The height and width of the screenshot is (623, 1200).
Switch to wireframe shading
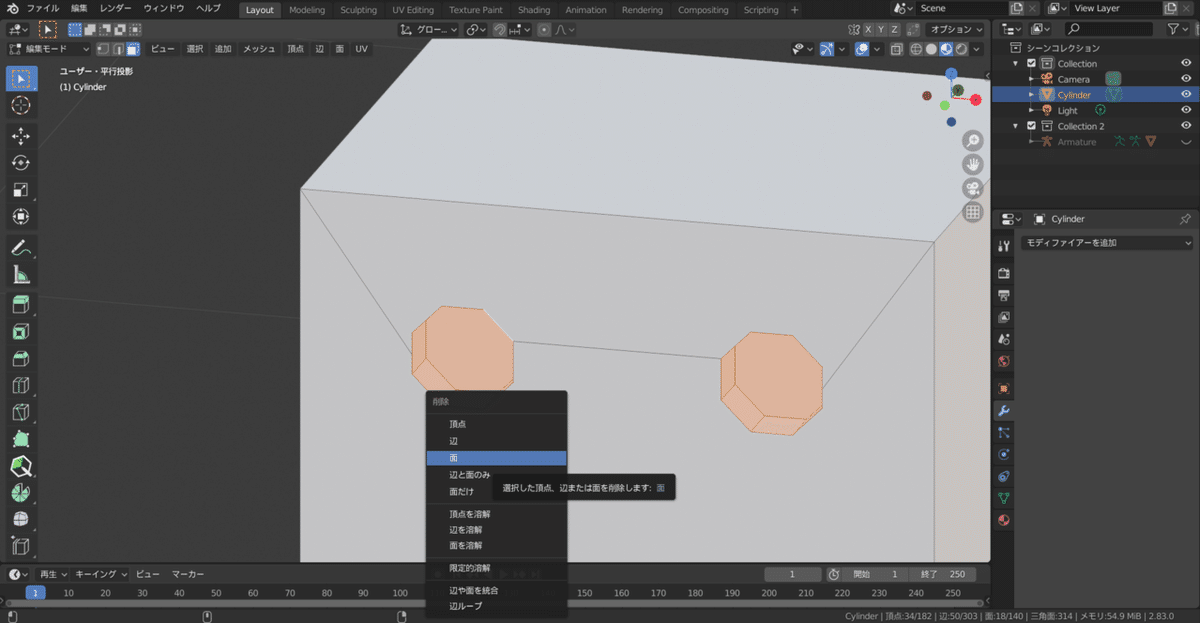click(x=916, y=49)
